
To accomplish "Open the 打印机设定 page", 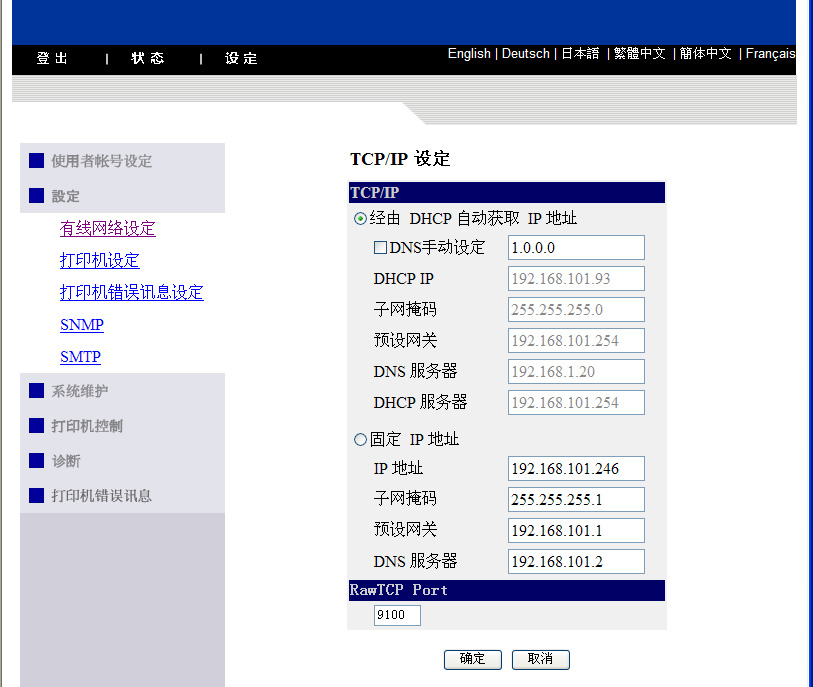I will pos(99,260).
